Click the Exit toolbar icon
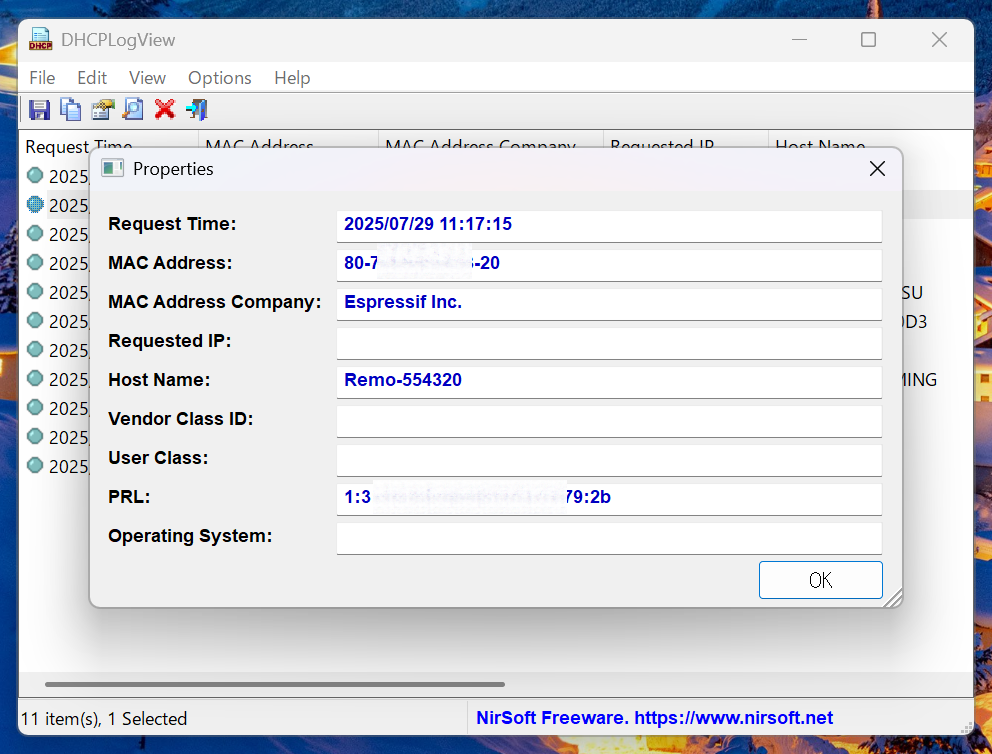This screenshot has width=992, height=754. [197, 110]
